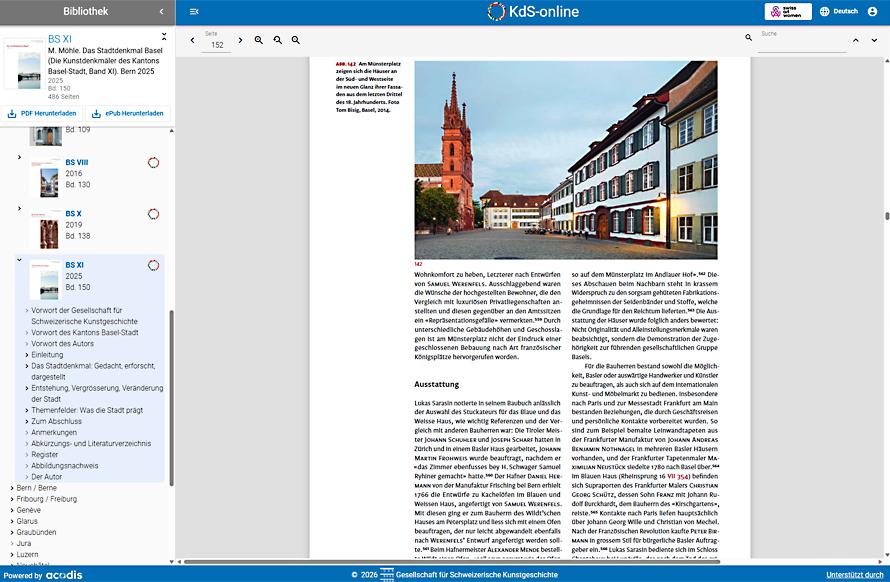
Task: Click the acodis logo in footer
Action: pos(64,575)
